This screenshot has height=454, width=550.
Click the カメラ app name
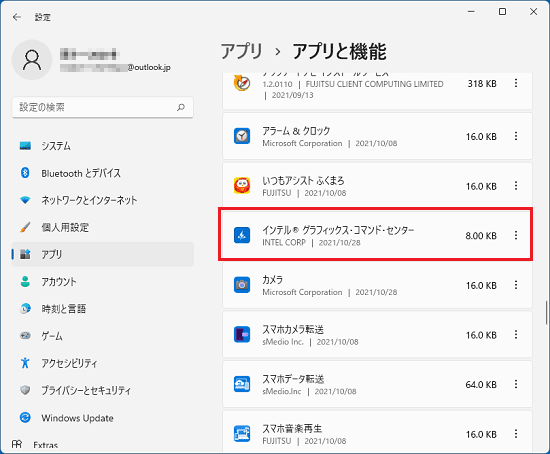tap(273, 280)
